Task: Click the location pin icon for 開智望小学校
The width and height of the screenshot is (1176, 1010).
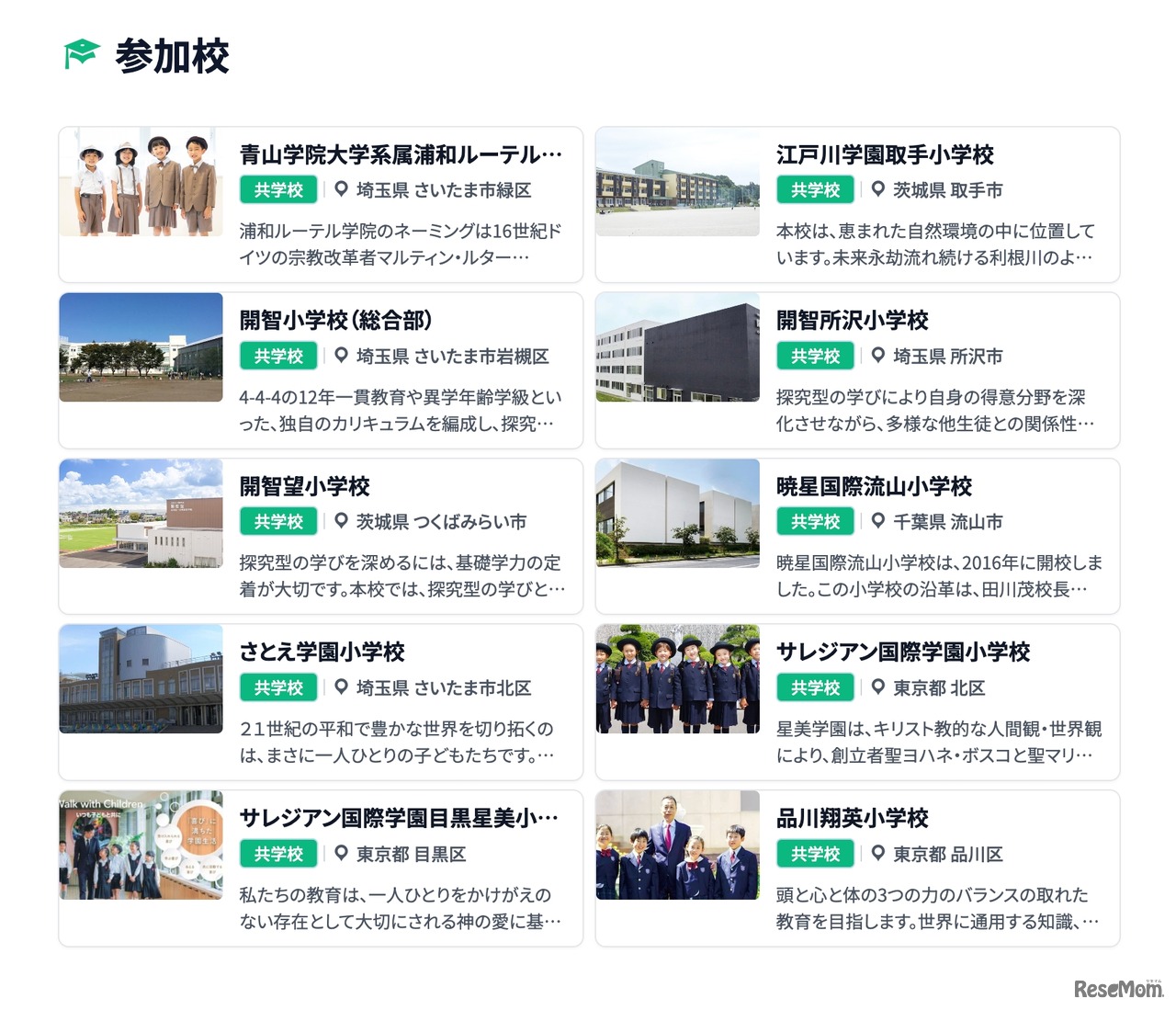Action: click(x=339, y=522)
